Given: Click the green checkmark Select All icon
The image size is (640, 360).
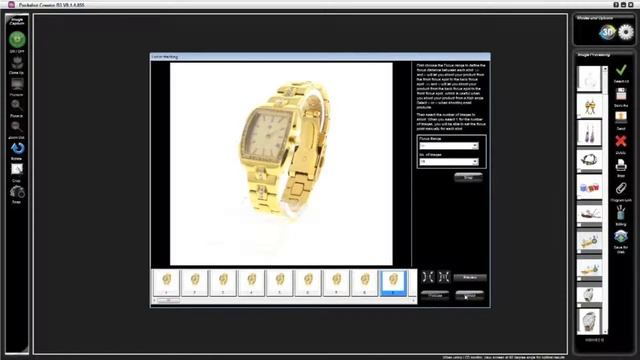Looking at the screenshot, I should click(621, 71).
